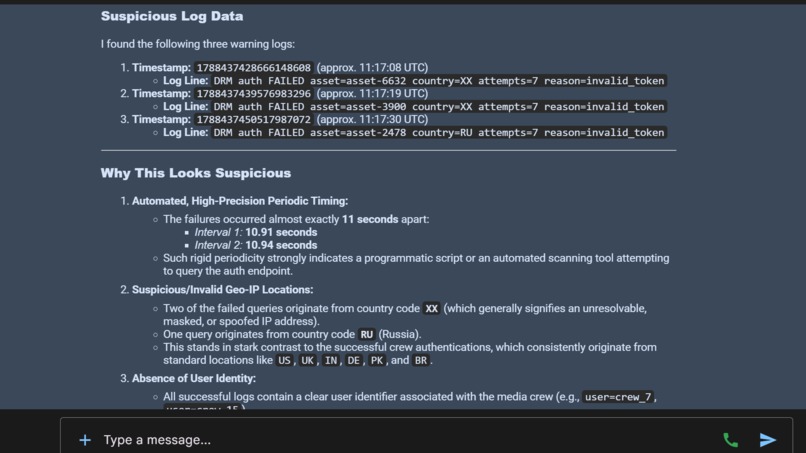This screenshot has height=453, width=806.
Task: Click the 'IN' code tag
Action: (331, 360)
